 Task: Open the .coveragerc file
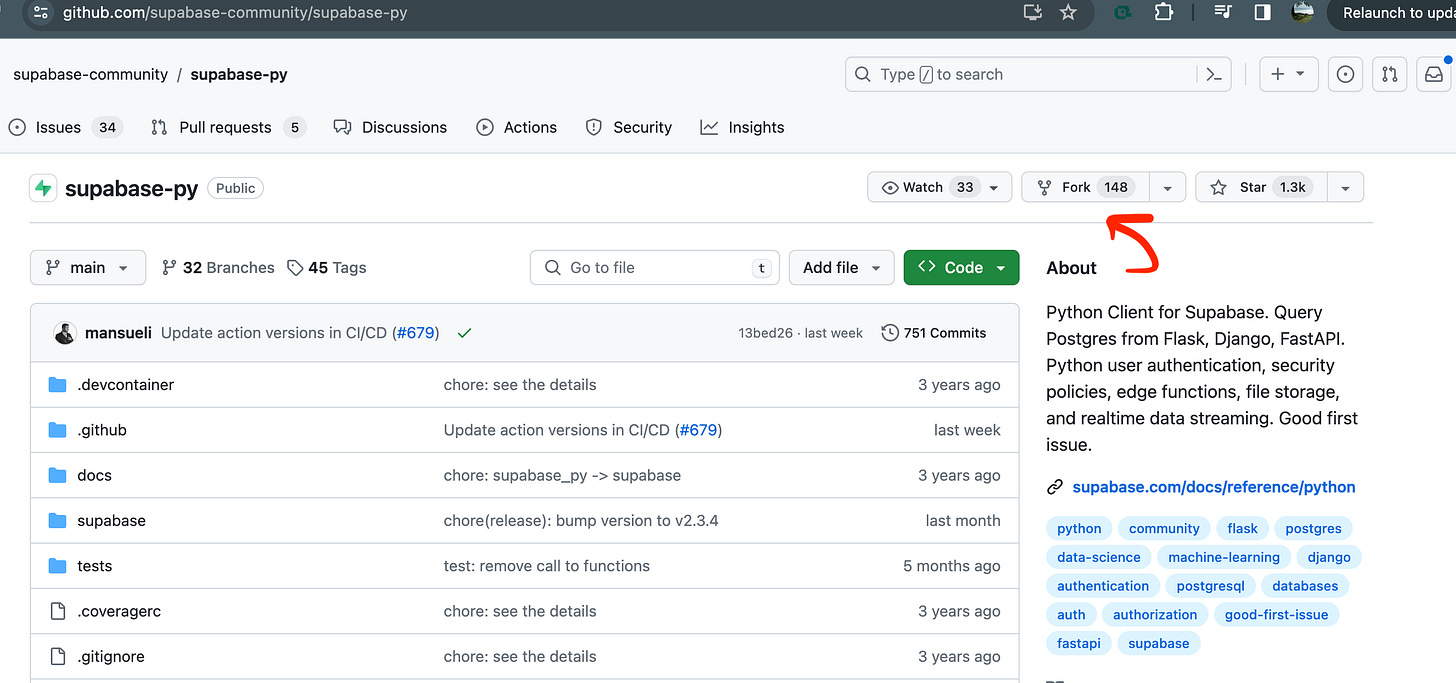pos(119,611)
